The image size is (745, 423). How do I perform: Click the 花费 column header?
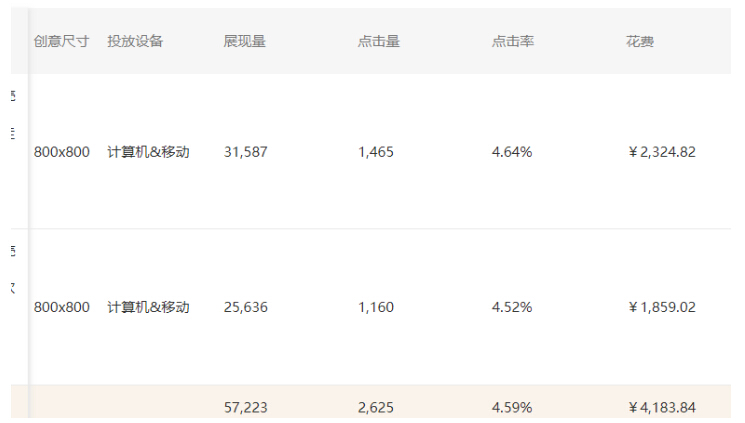point(640,42)
